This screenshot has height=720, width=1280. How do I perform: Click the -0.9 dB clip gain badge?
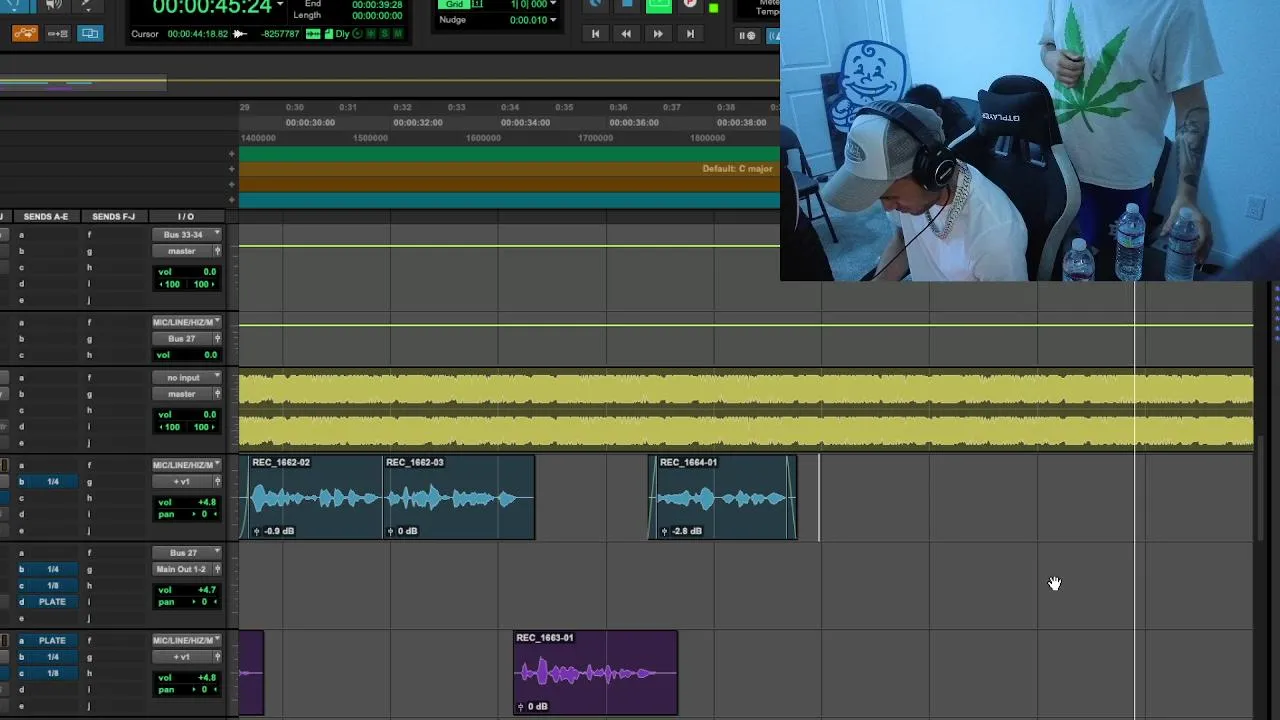coord(273,531)
